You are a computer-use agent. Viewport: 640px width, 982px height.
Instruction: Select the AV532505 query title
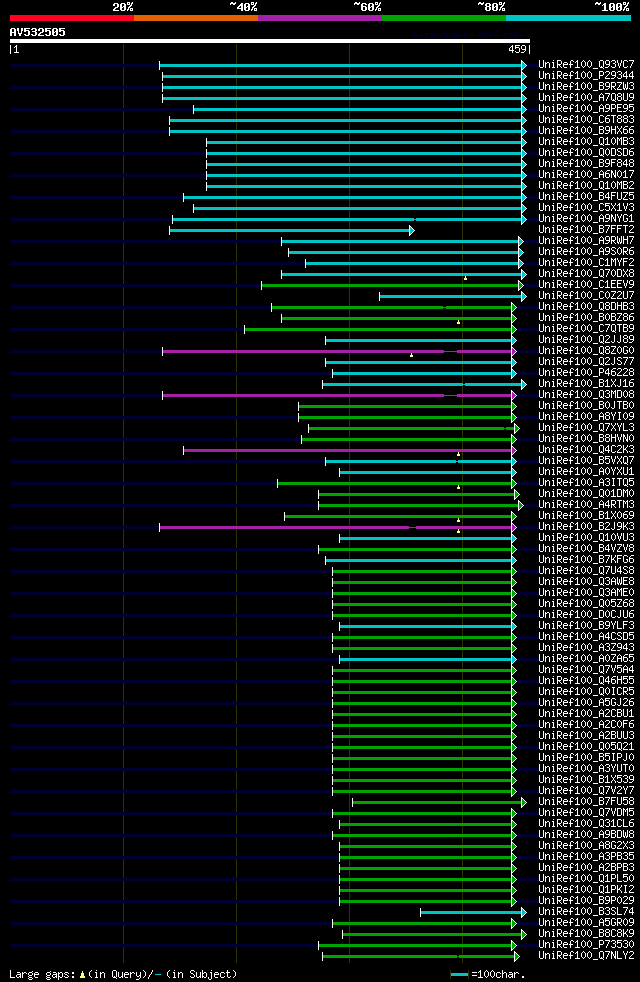[38, 32]
